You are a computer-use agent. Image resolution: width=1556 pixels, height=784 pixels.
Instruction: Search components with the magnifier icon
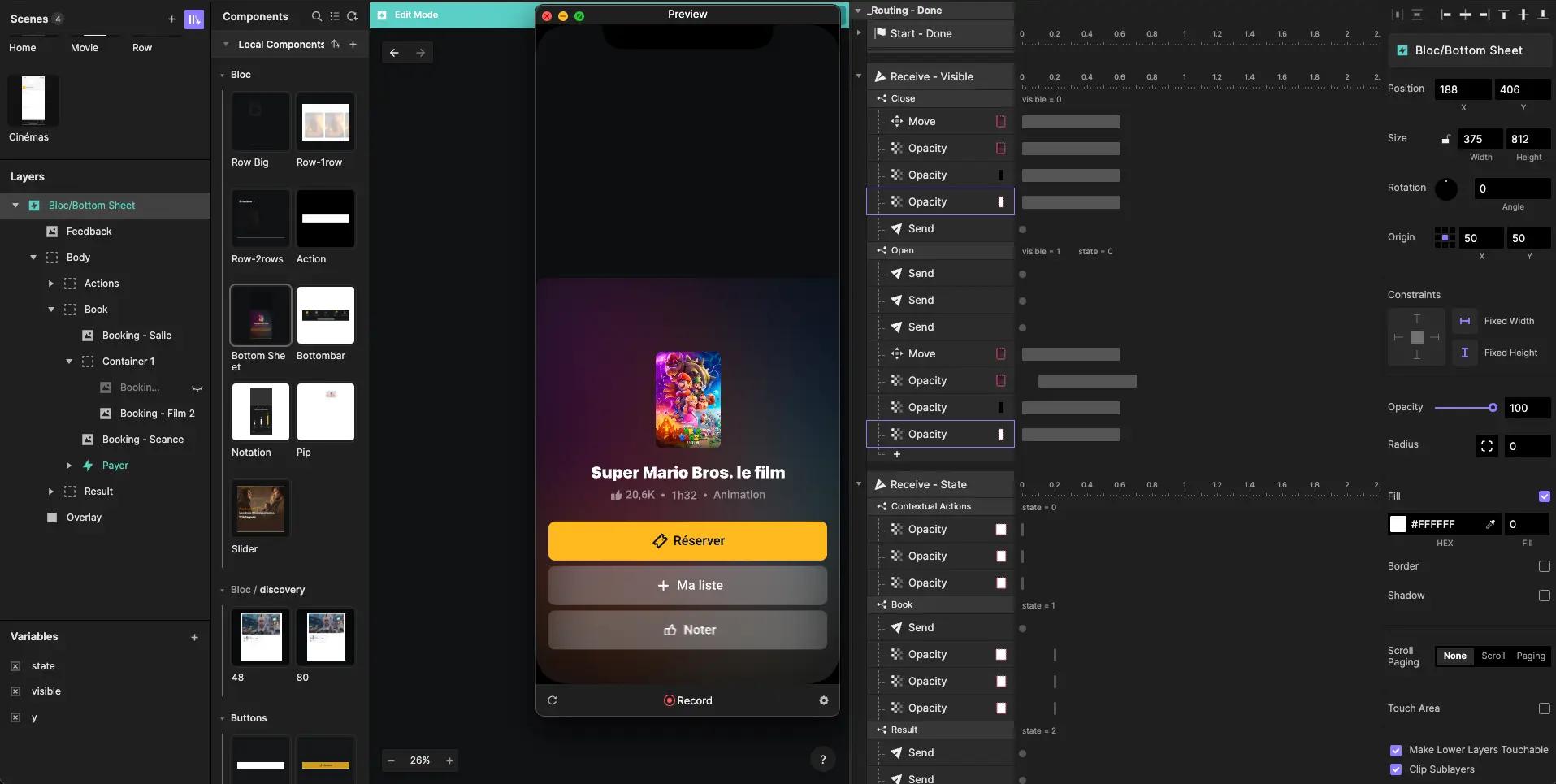coord(317,16)
